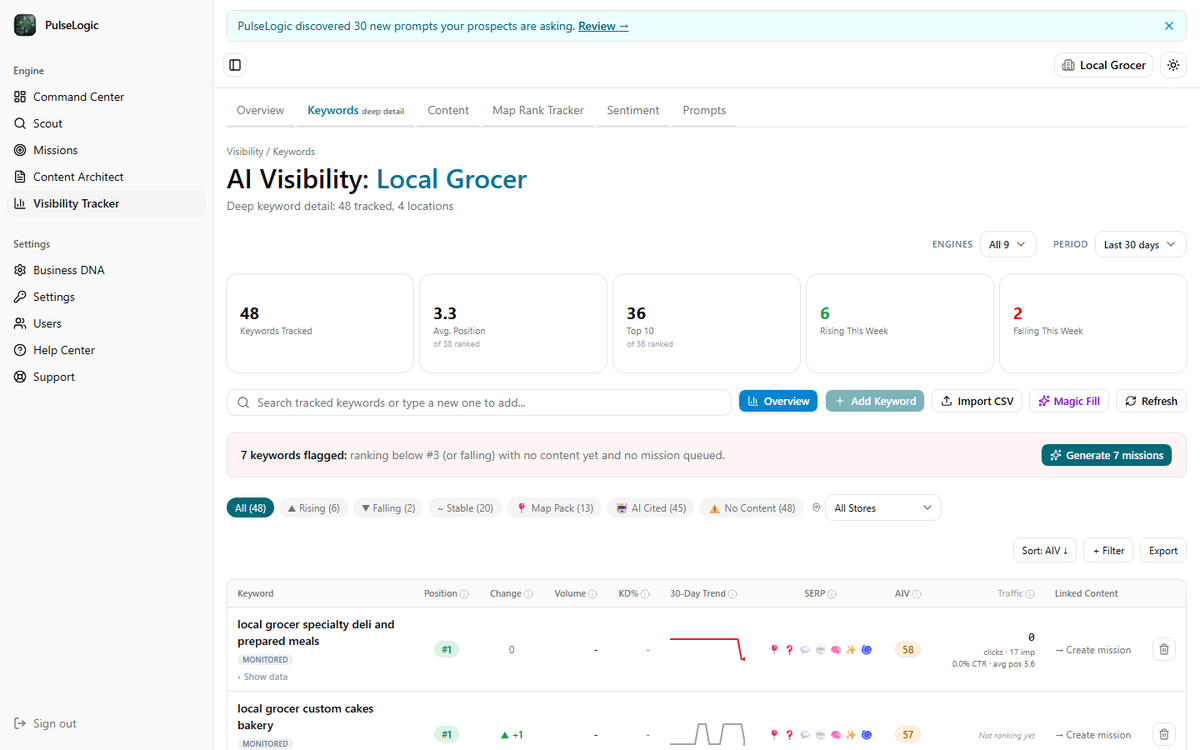Select the No Content (48) filter chip
The height and width of the screenshot is (750, 1200).
[751, 508]
